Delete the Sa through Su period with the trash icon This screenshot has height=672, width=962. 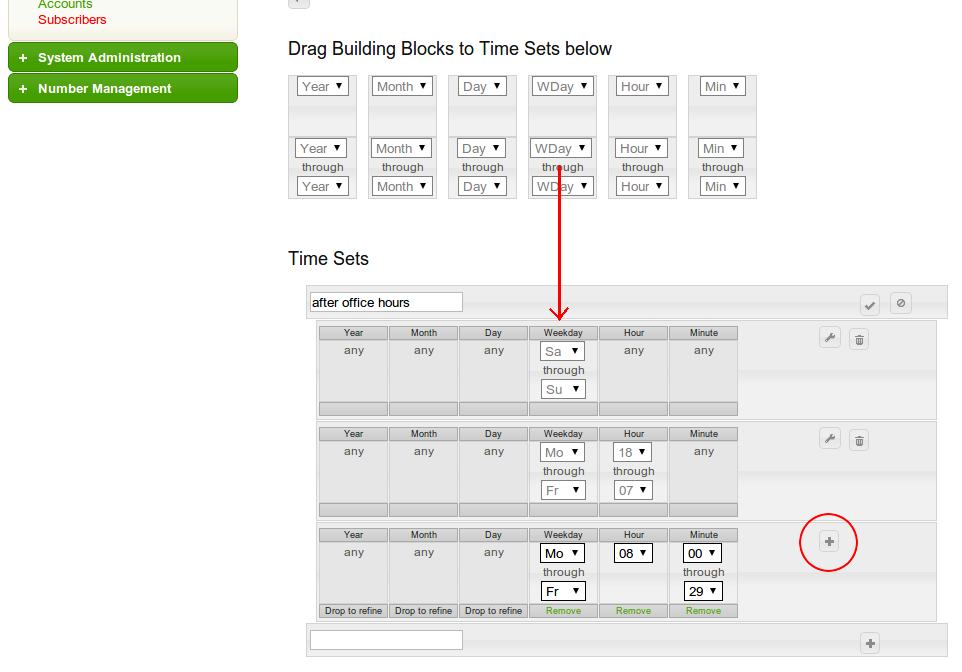pyautogui.click(x=859, y=339)
